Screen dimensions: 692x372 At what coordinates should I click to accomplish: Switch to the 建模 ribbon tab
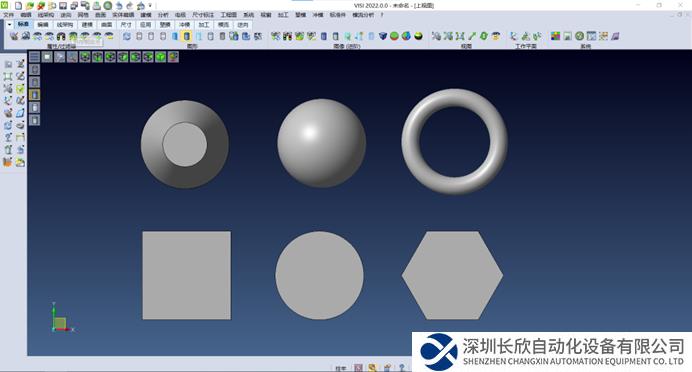(x=87, y=25)
